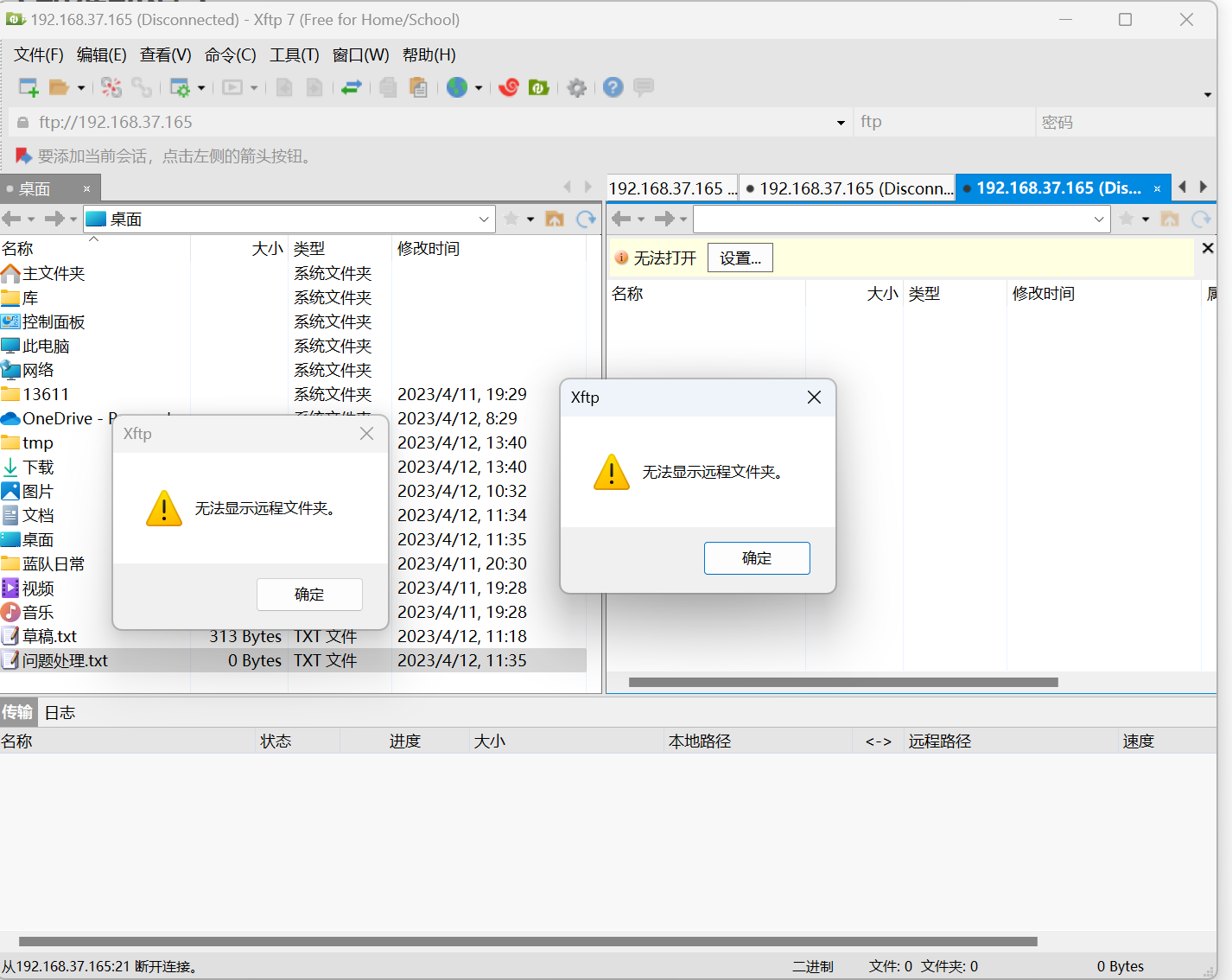Expand the local path 桌面 dropdown
This screenshot has width=1232, height=980.
click(x=484, y=220)
